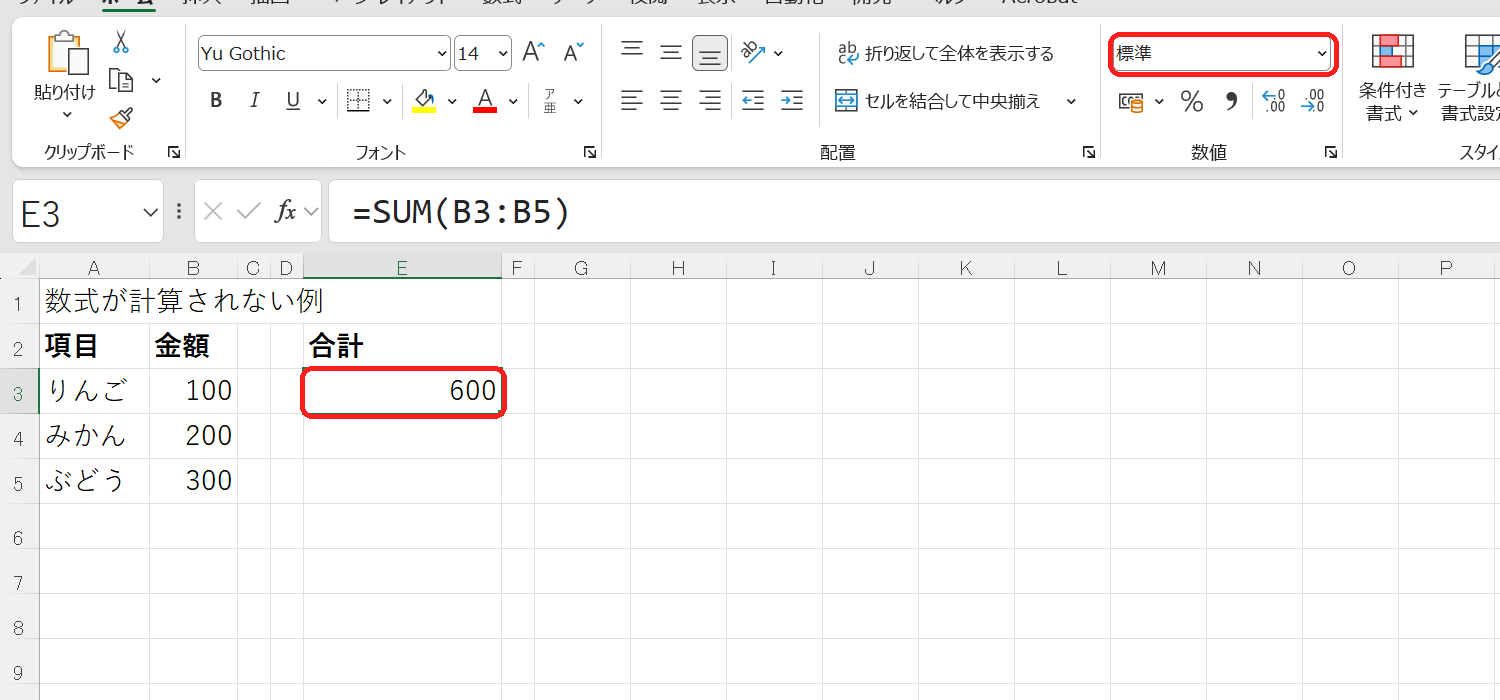Select bottom vertical alignment
1500x700 pixels.
point(710,53)
